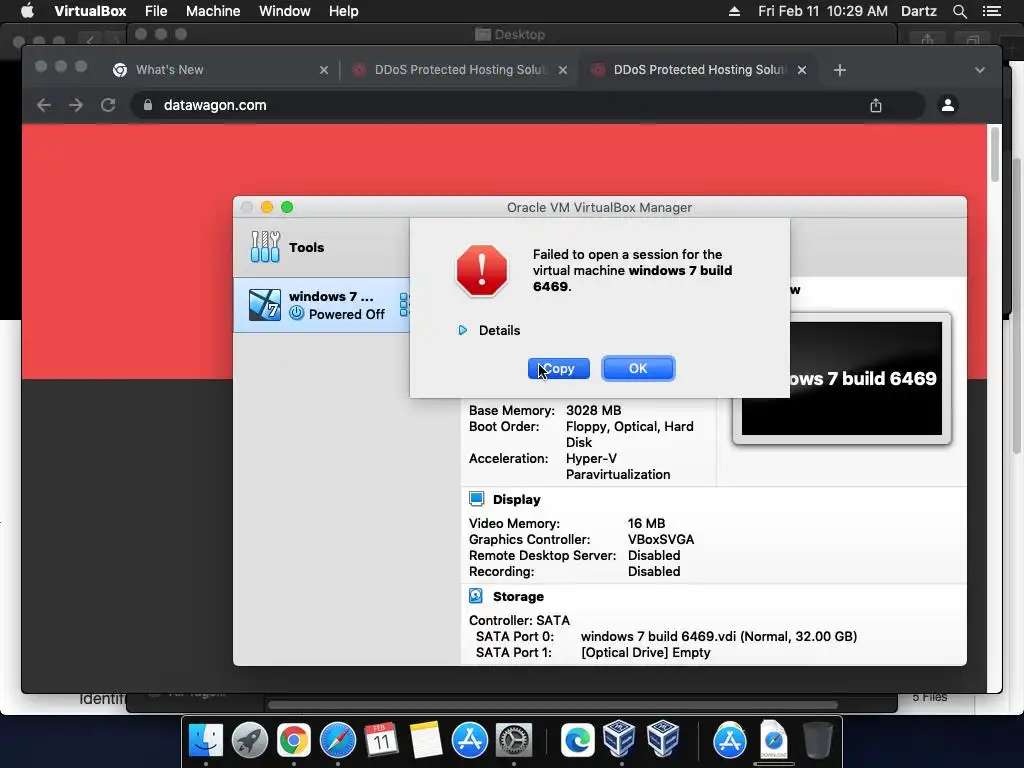Open a new browser tab with plus
The width and height of the screenshot is (1024, 768).
coord(840,70)
